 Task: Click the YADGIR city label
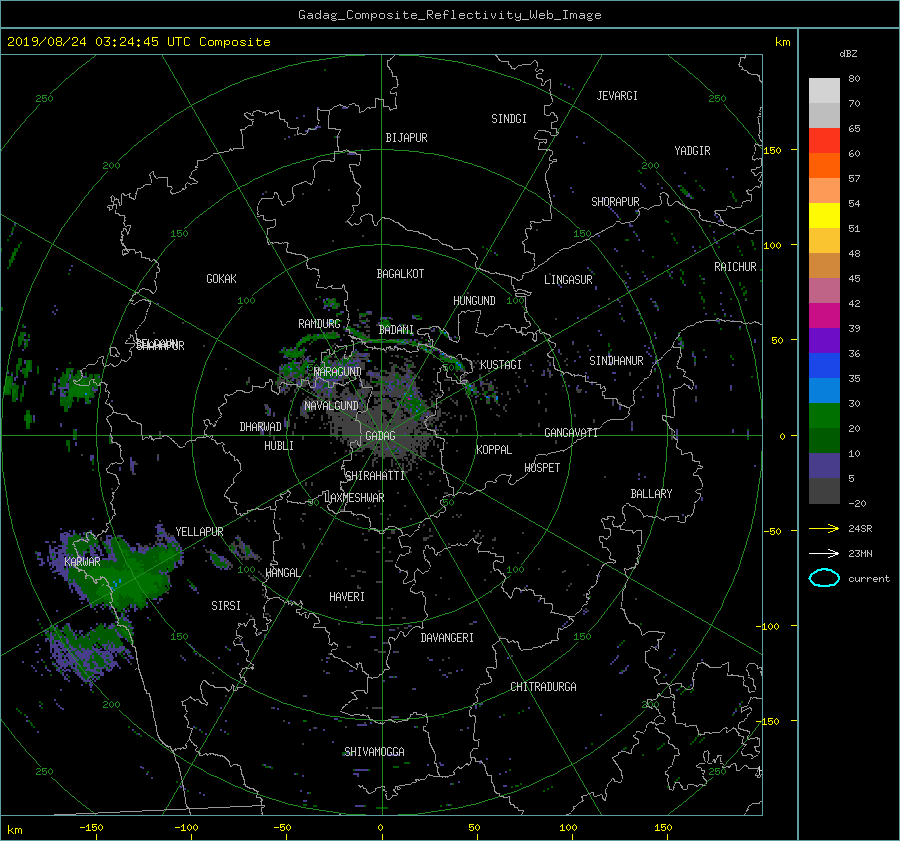pyautogui.click(x=692, y=151)
